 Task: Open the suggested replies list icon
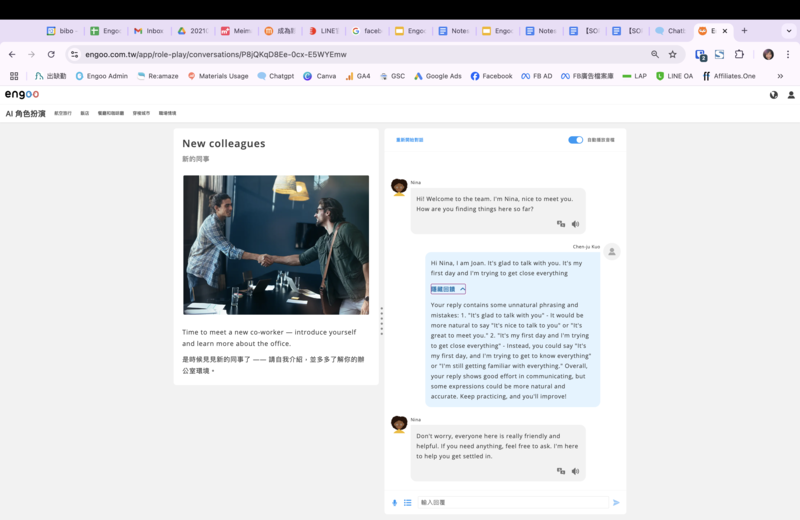pos(408,502)
